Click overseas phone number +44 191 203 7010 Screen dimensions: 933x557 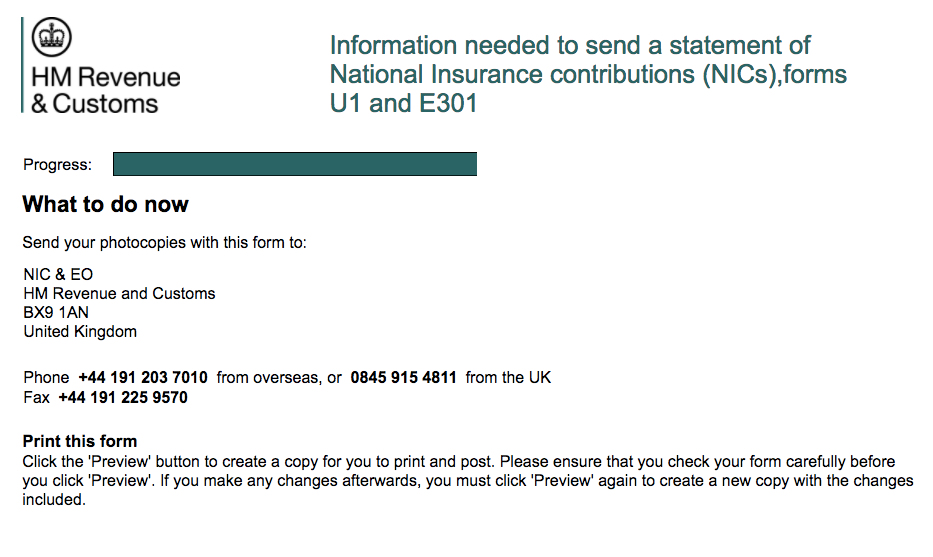[143, 378]
